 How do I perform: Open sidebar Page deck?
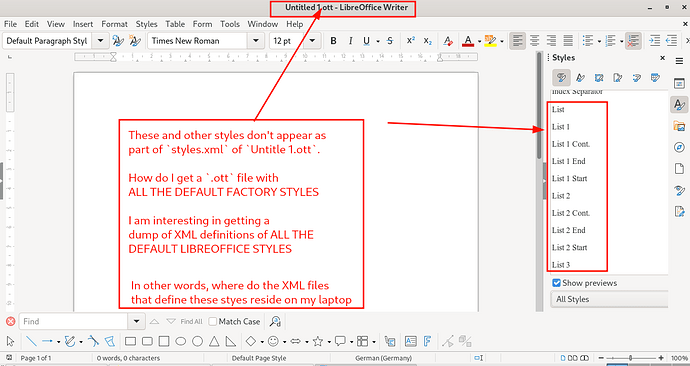(679, 168)
